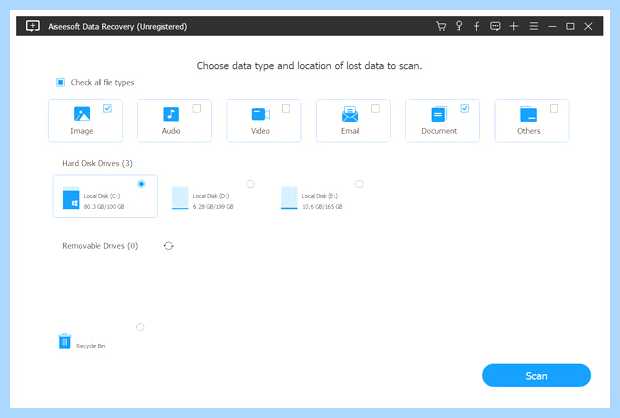
Task: Click the Local Disk (D:) drive icon
Action: tap(180, 198)
